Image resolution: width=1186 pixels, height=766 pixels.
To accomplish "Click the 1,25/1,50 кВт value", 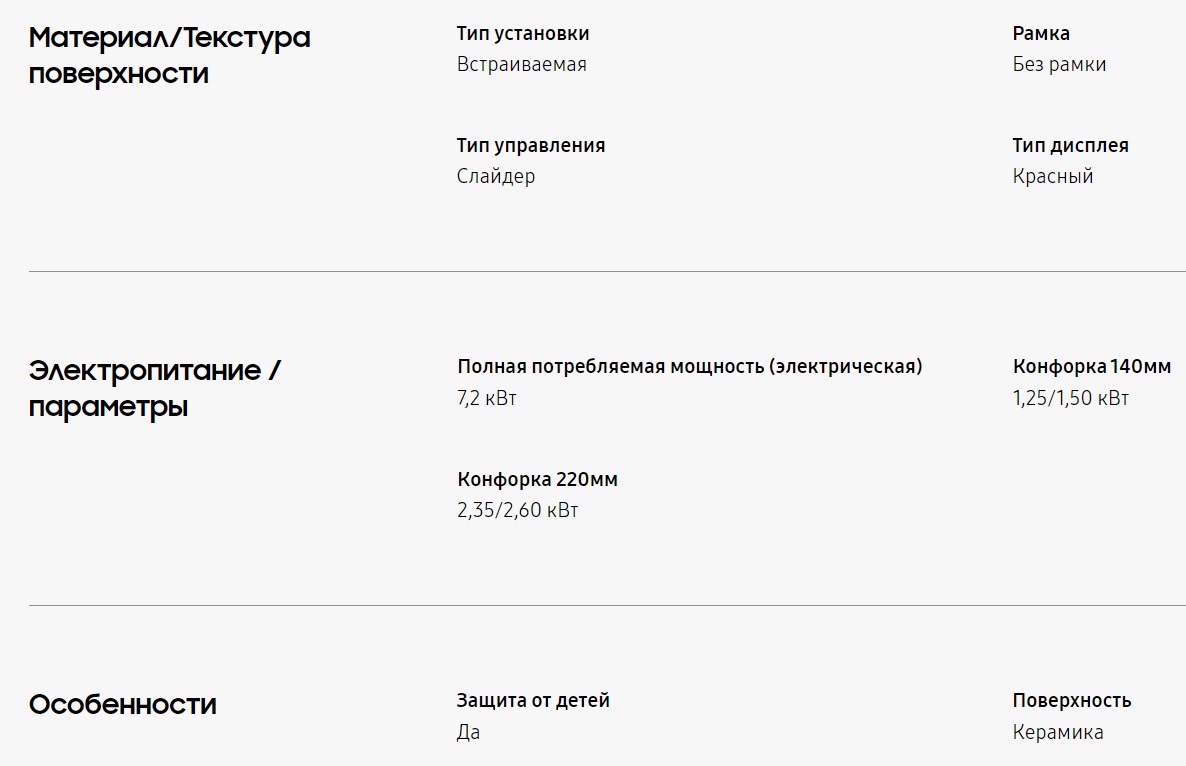I will pos(1070,398).
